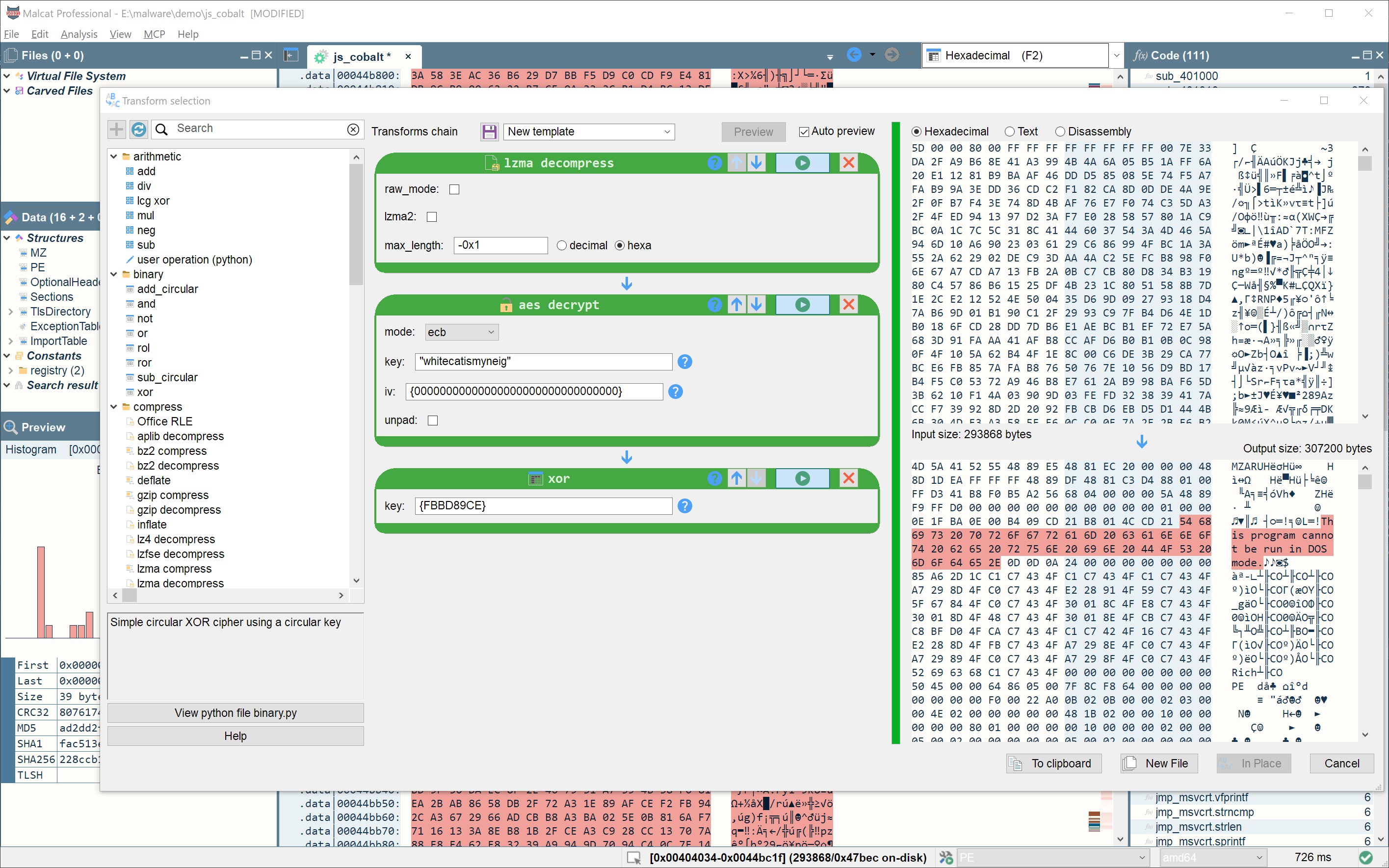Cancel the transform dialog
This screenshot has width=1389, height=868.
point(1341,763)
